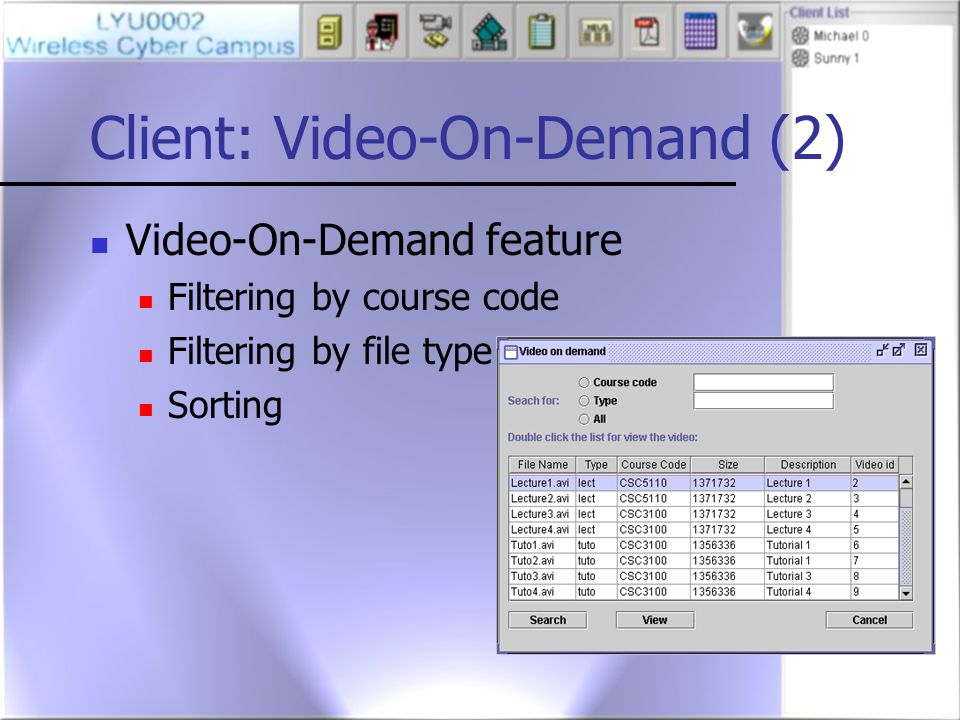The height and width of the screenshot is (720, 960).
Task: Select the Tuto4.avi row
Action: tap(704, 591)
